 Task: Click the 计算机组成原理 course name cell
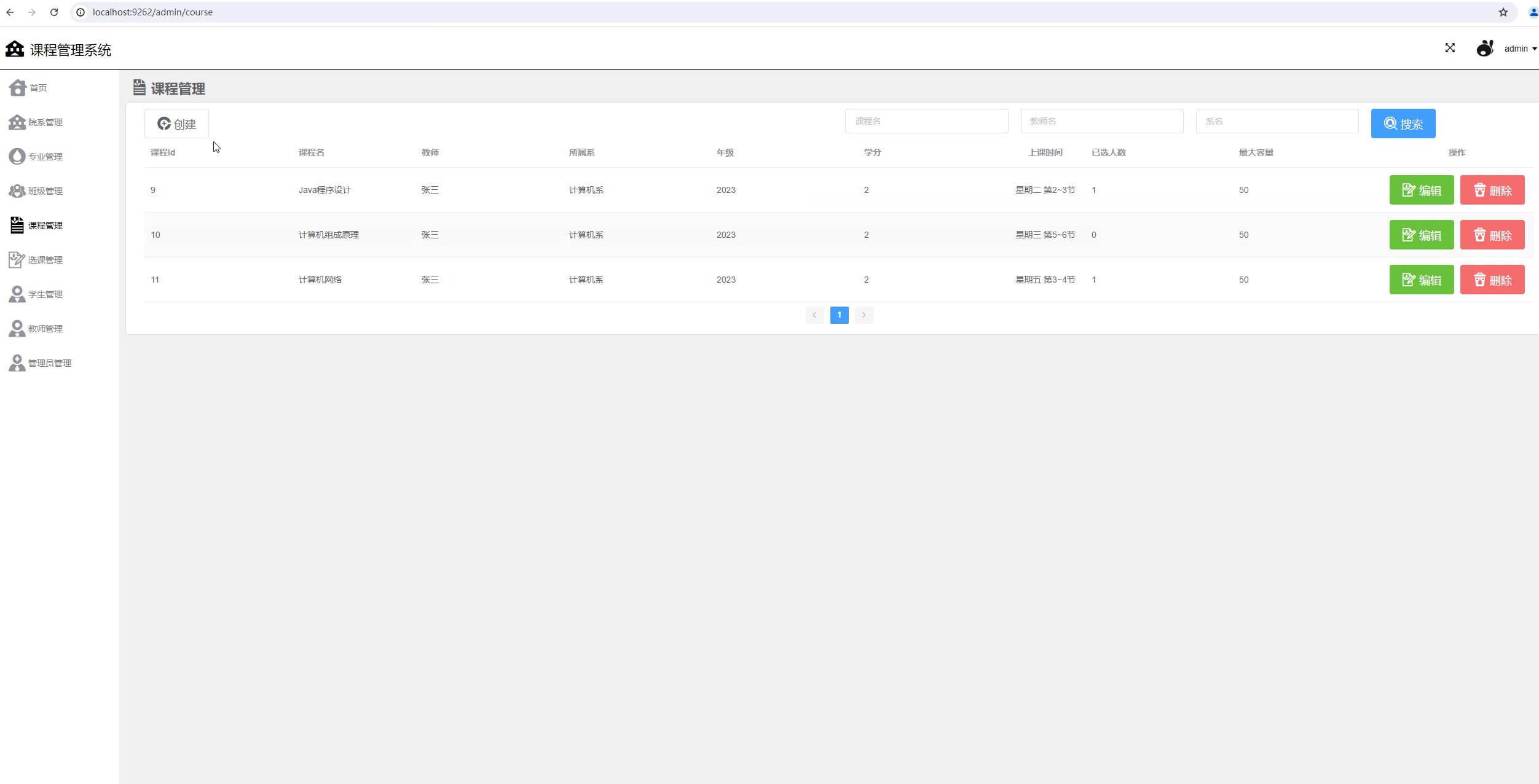[x=329, y=235]
